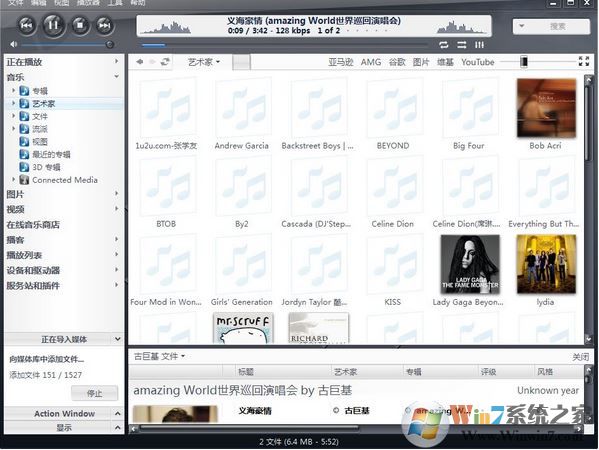Open the AMG link

pos(371,62)
